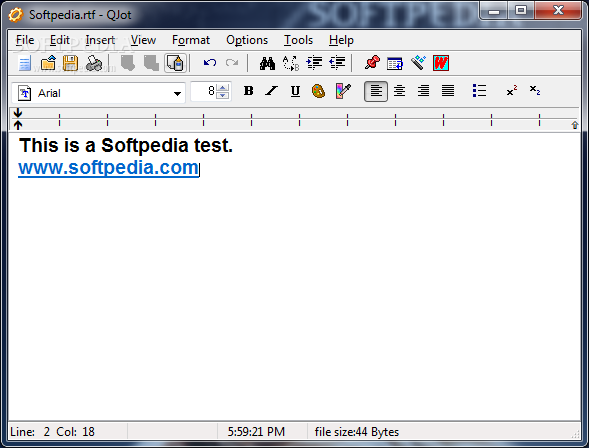Open the Format menu

click(x=191, y=40)
